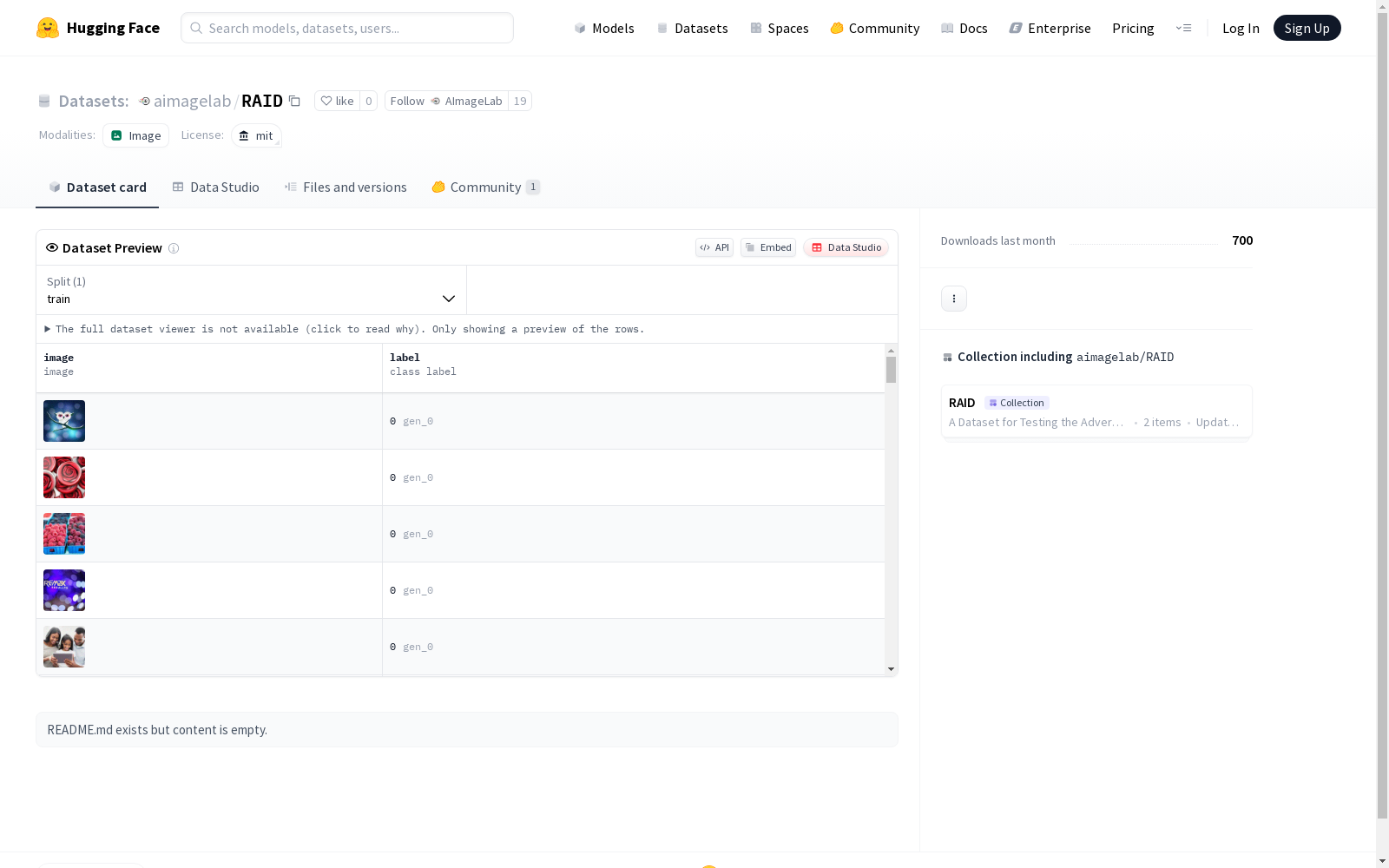1389x868 pixels.
Task: Click the Log In link
Action: pos(1241,28)
